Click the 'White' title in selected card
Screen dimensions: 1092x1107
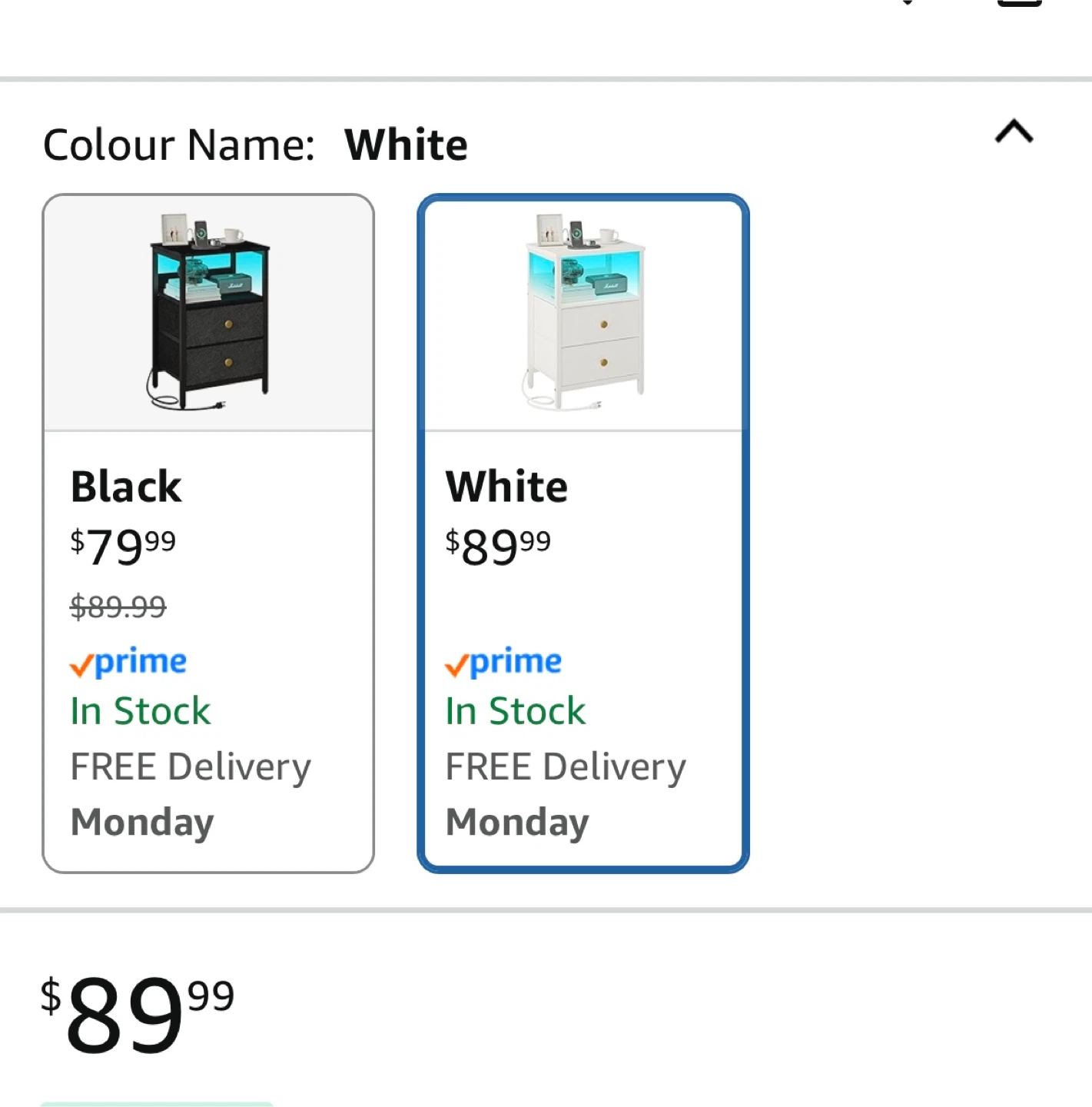click(506, 487)
